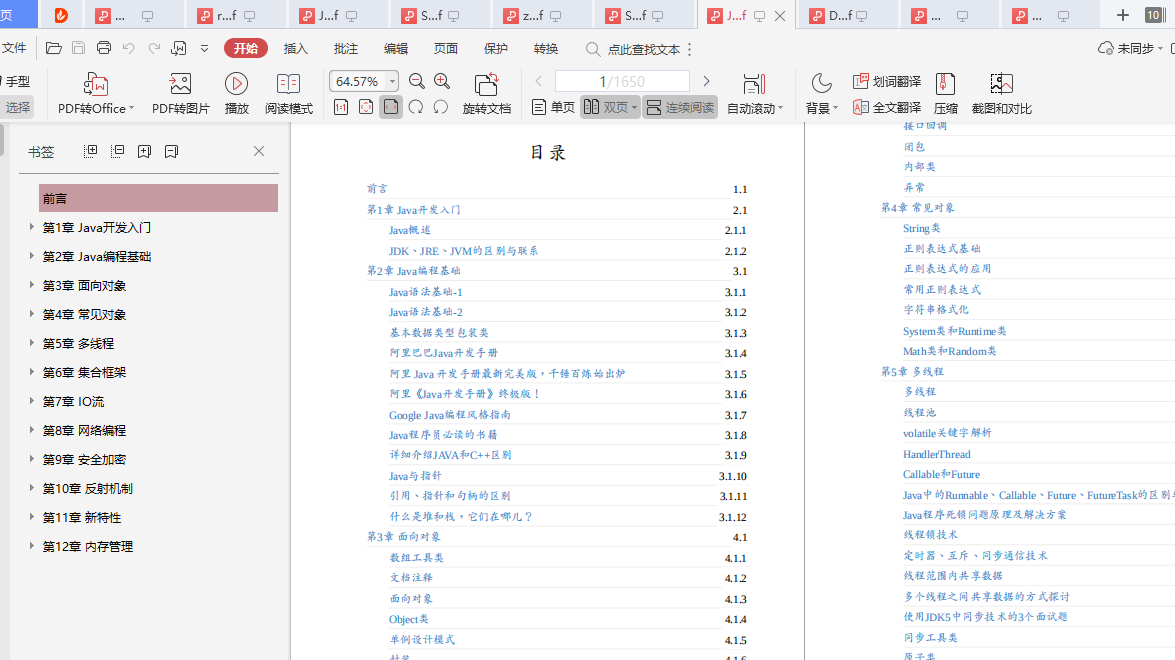Click the delete bookmark icon
Screen dimensions: 1175x660
tap(172, 151)
